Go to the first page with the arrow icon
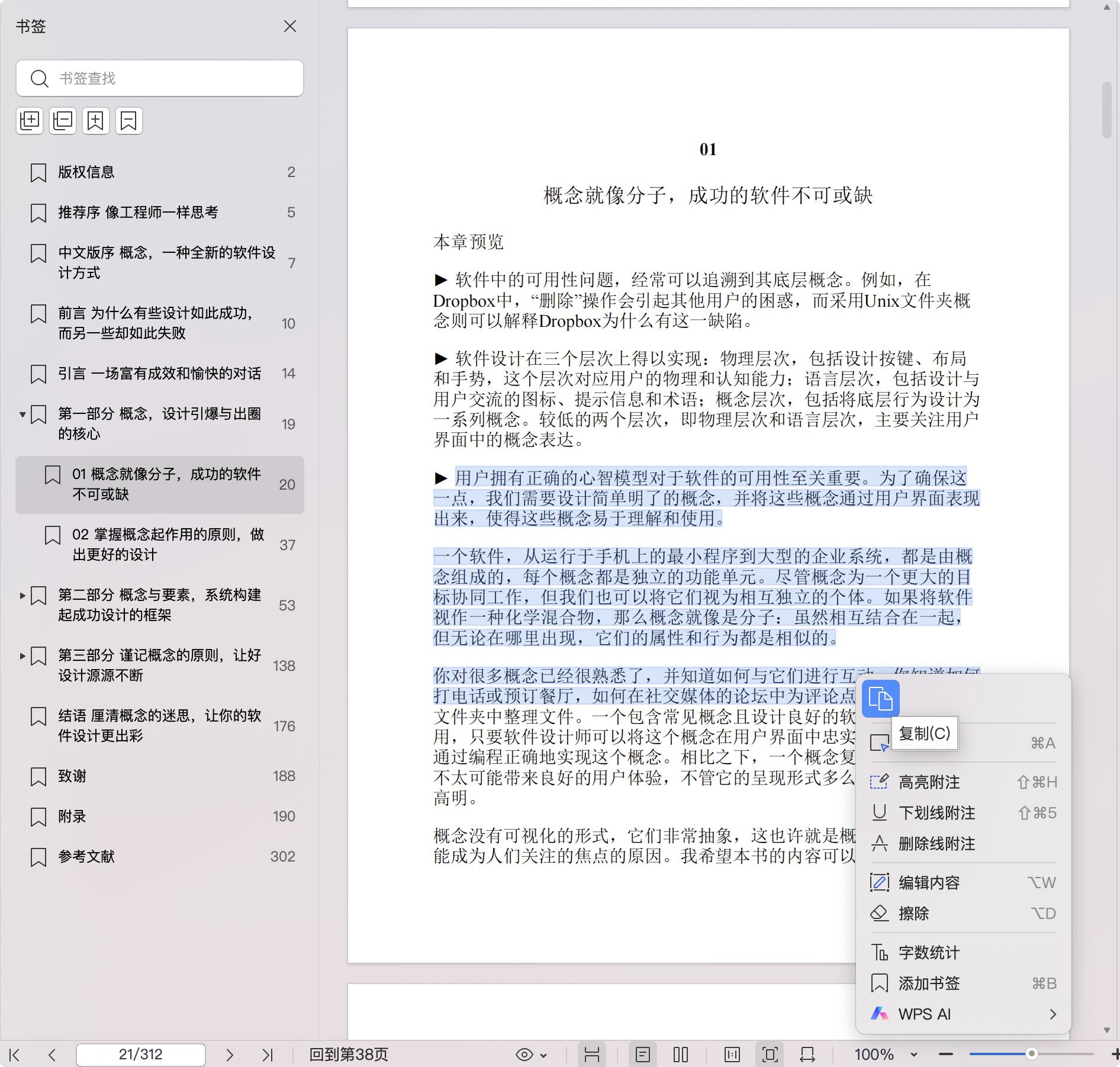The height and width of the screenshot is (1067, 1120). 15,1055
